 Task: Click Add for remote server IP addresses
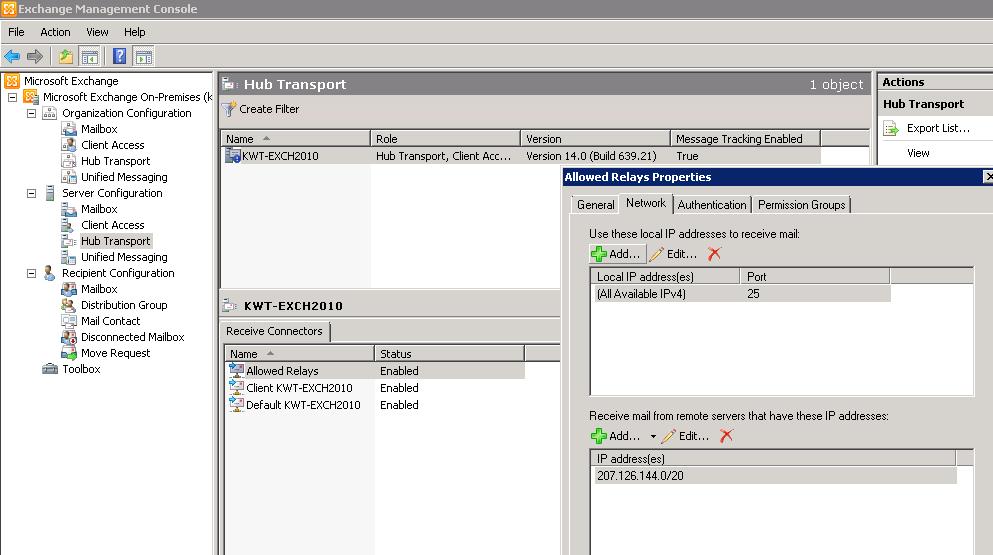(616, 436)
